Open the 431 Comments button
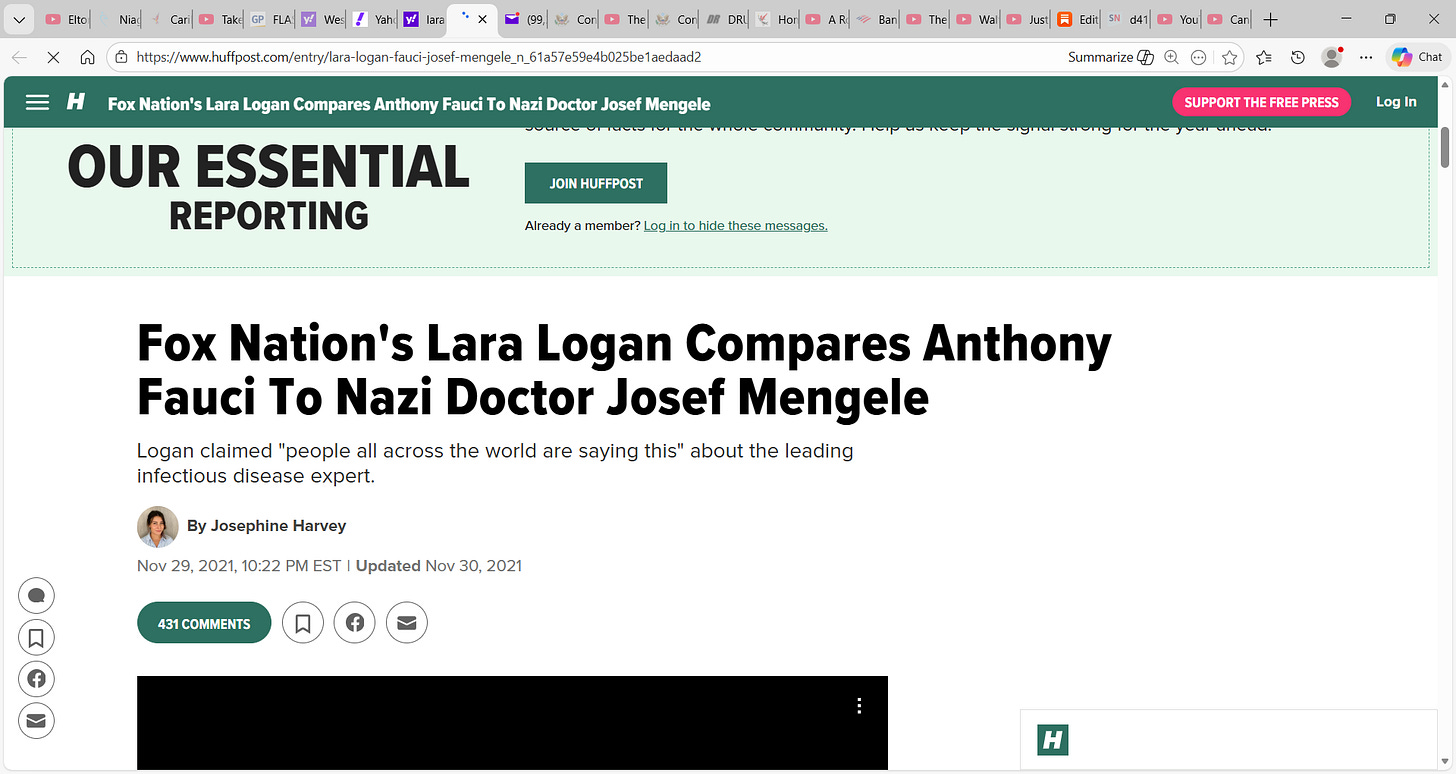Viewport: 1456px width, 774px height. point(204,623)
